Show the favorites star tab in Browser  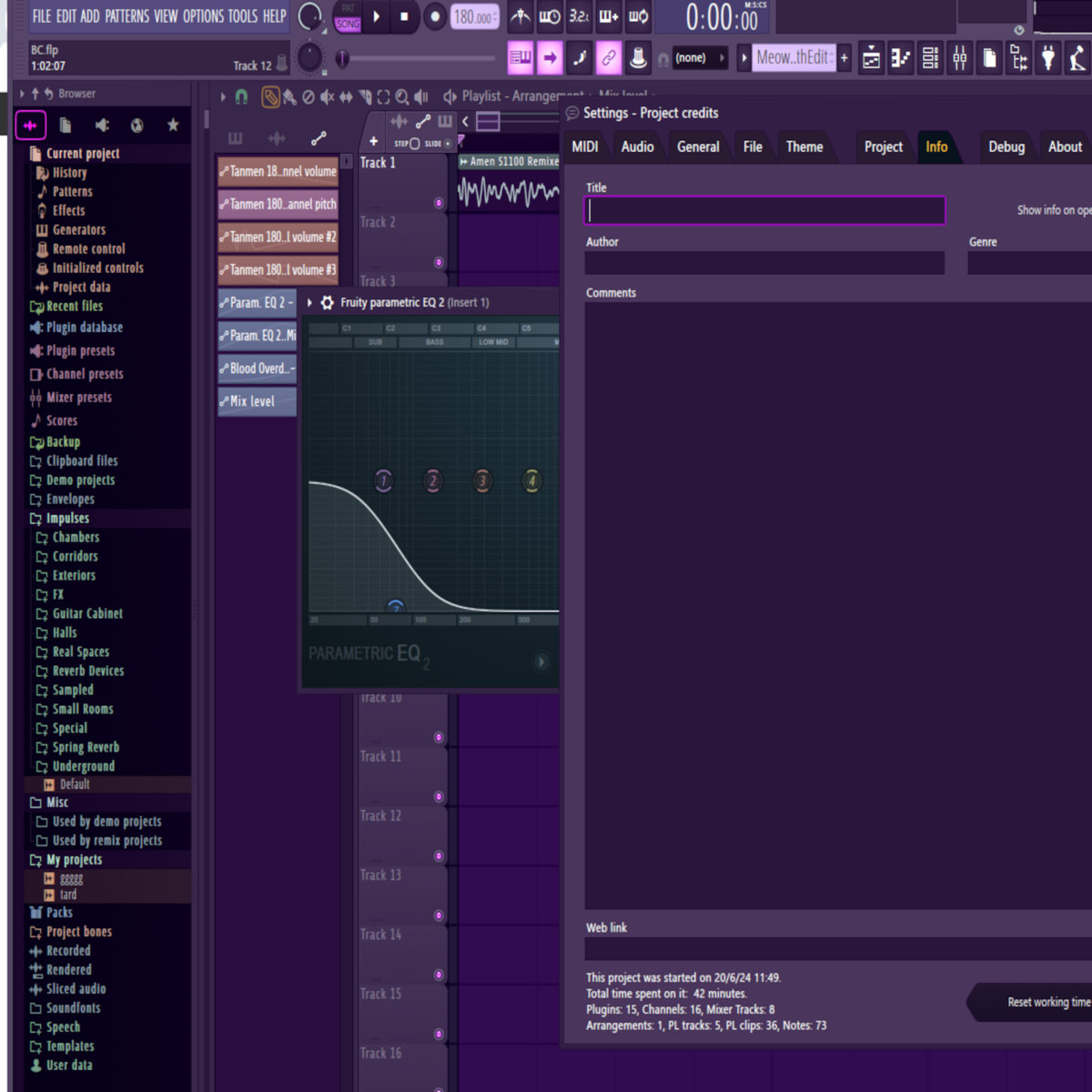click(x=173, y=126)
